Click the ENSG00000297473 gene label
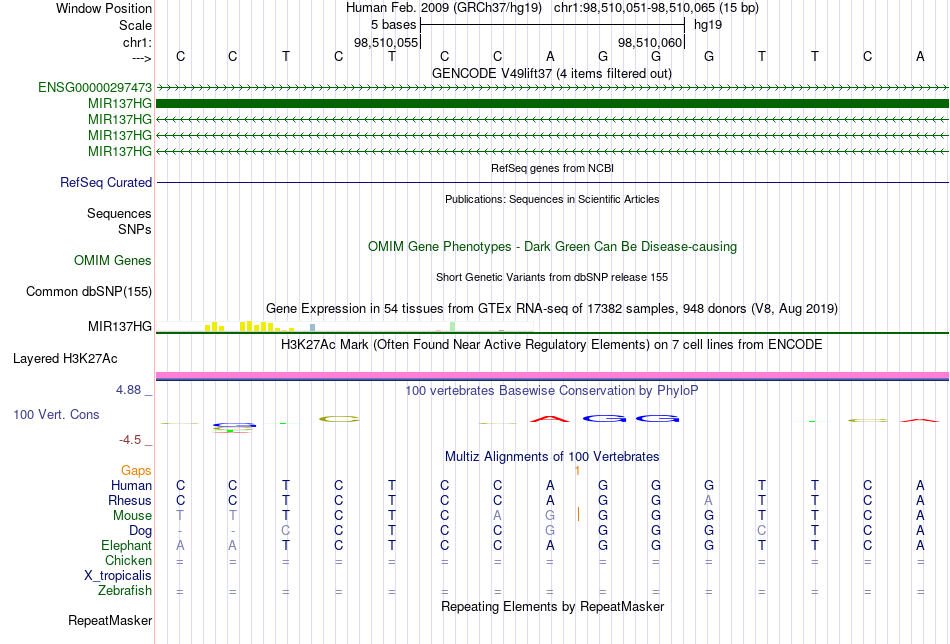 click(95, 87)
